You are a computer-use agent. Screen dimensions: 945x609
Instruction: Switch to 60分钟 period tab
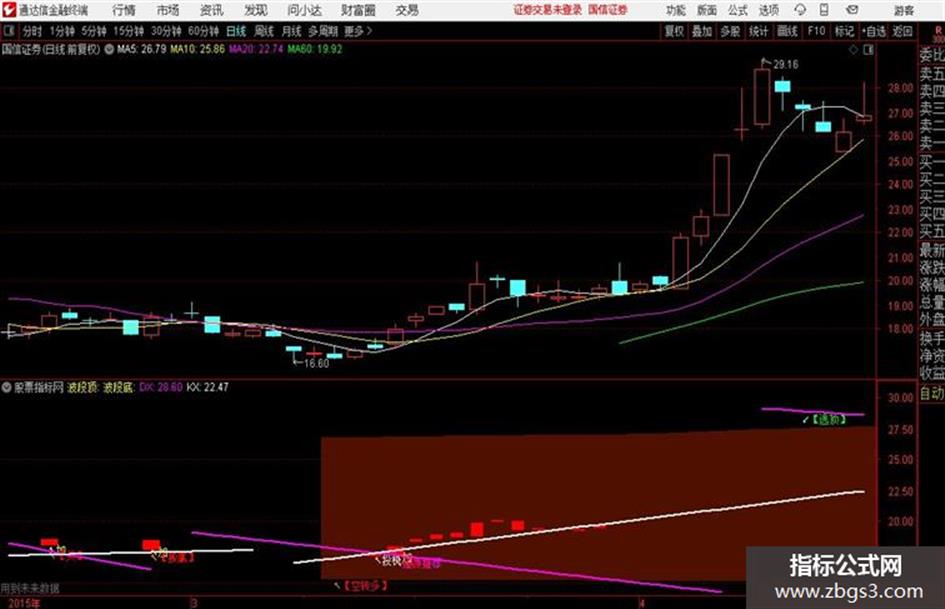click(x=203, y=31)
